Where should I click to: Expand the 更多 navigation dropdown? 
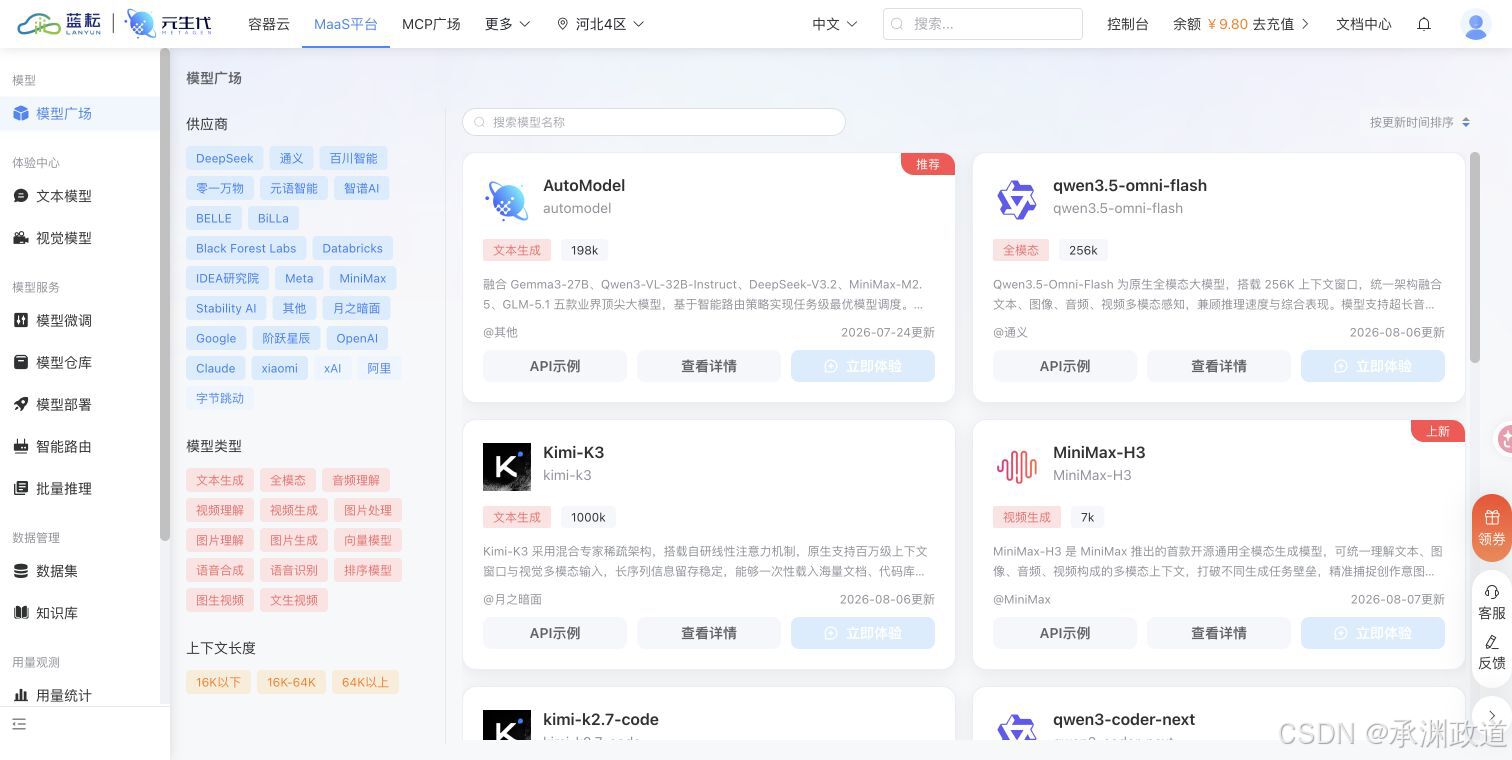pos(508,24)
